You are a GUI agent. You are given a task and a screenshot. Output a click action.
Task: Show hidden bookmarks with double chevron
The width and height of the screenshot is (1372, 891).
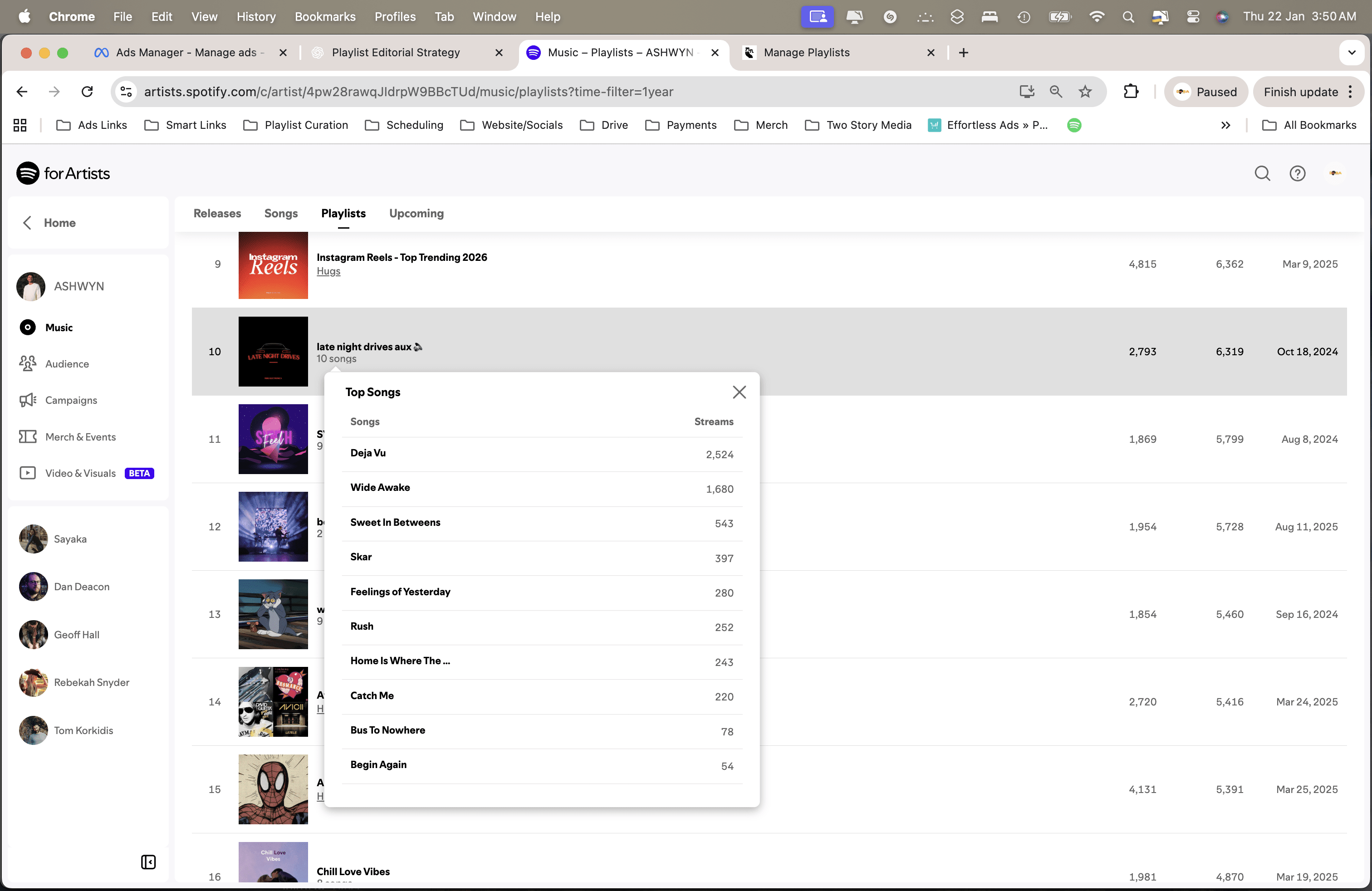(x=1225, y=125)
